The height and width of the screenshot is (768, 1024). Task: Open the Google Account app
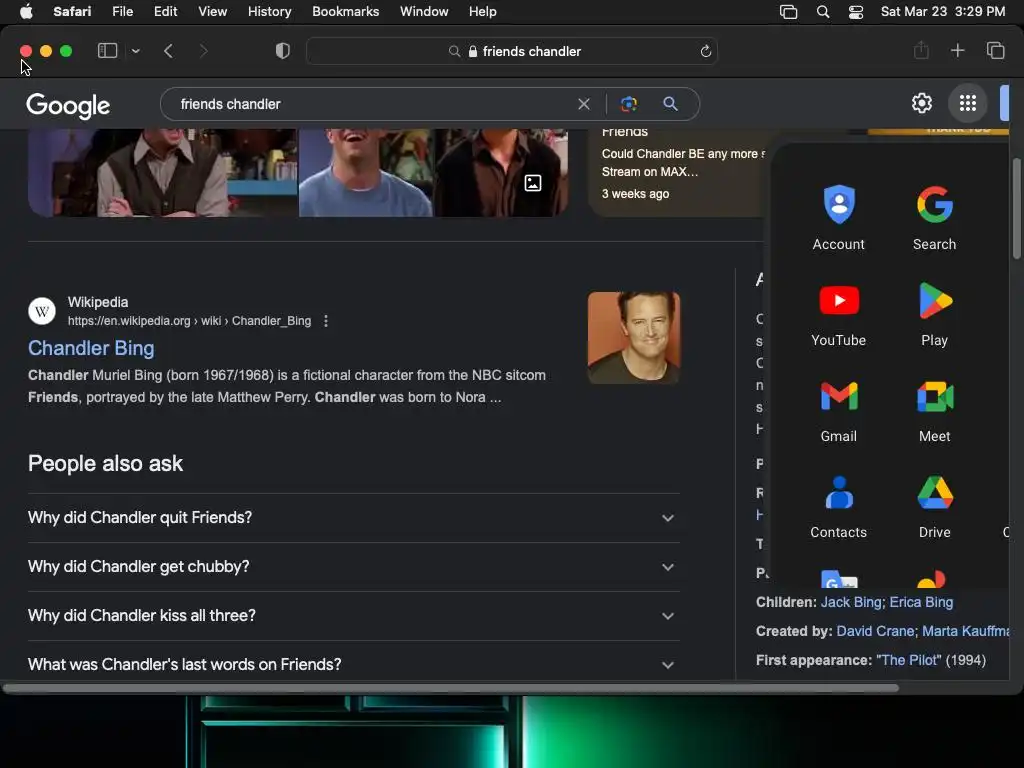839,217
